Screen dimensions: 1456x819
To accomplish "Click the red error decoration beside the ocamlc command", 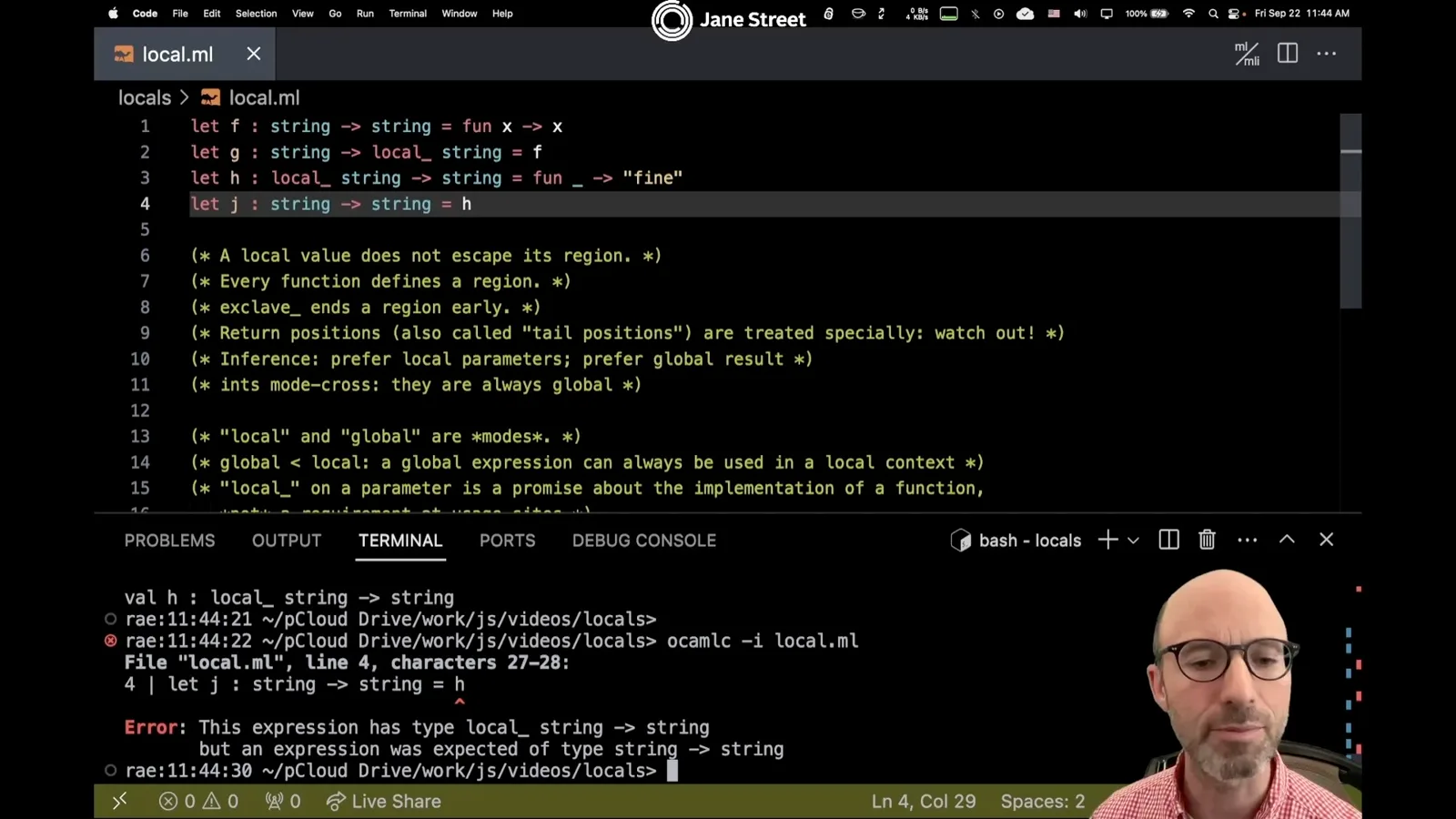I will 110,641.
